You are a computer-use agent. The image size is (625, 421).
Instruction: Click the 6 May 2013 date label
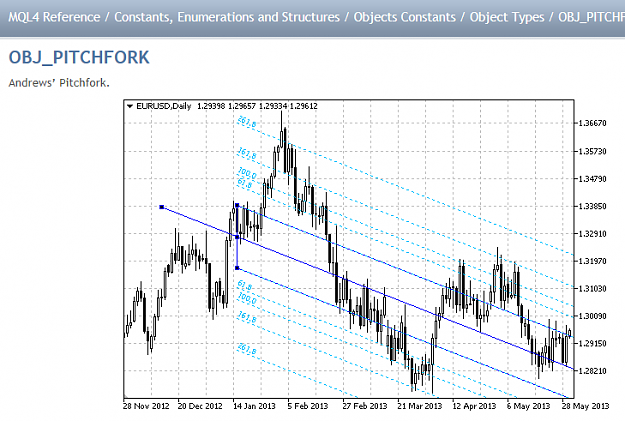[528, 406]
